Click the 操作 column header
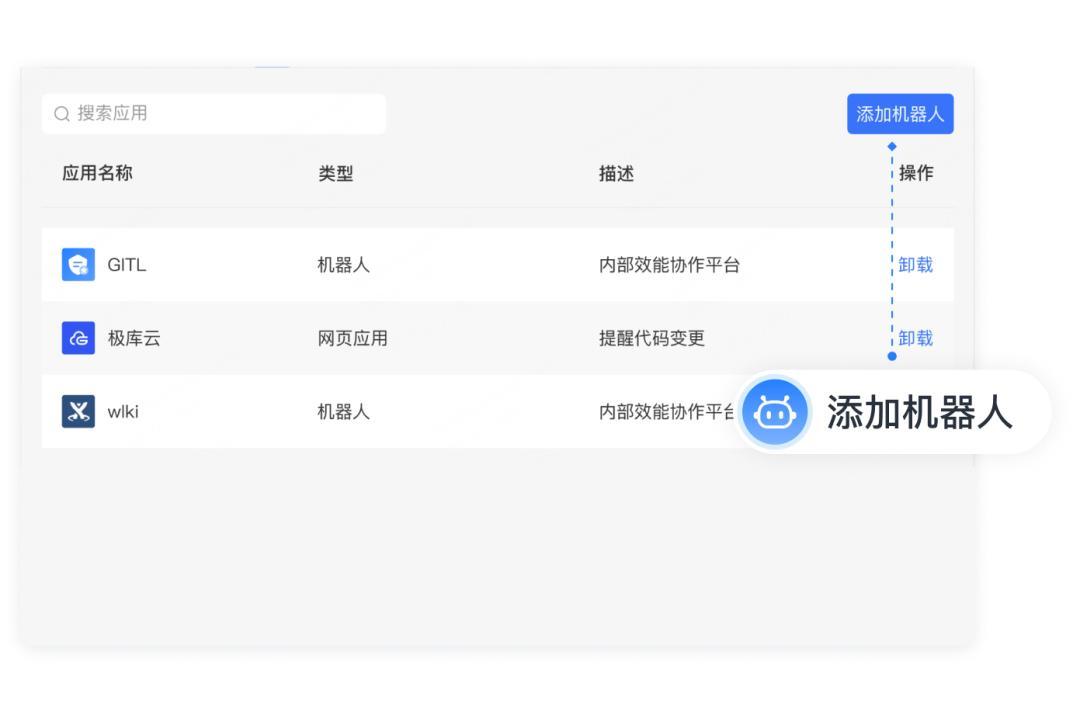Image resolution: width=1080 pixels, height=714 pixels. point(916,173)
